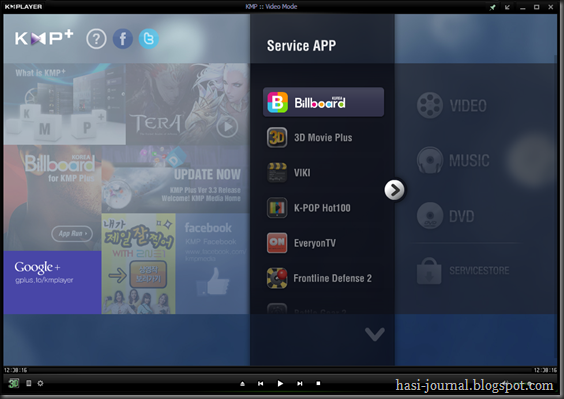Click the EveryonTV ON icon
Viewport: 564px width, 399px height.
pyautogui.click(x=277, y=243)
